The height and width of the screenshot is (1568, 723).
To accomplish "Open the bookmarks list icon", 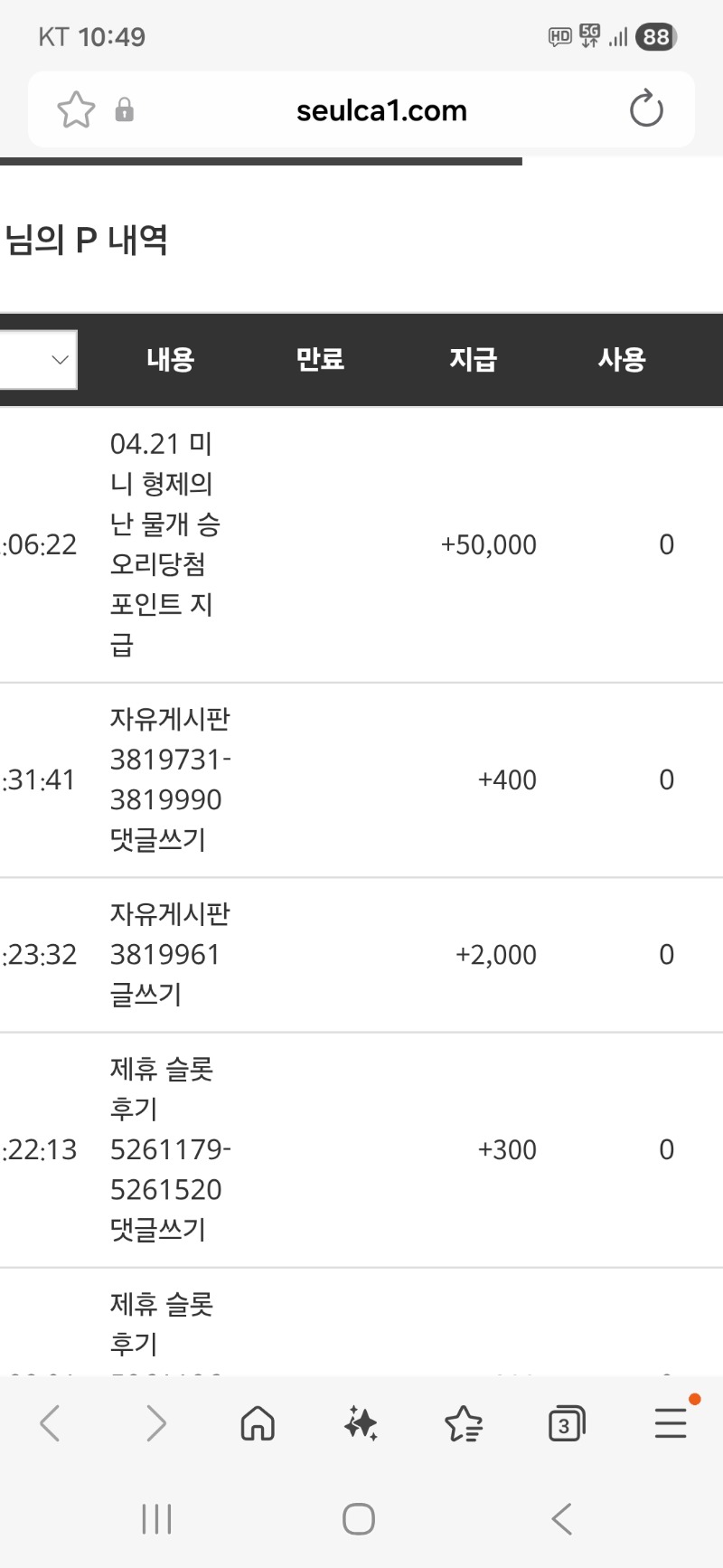I will tap(464, 1423).
